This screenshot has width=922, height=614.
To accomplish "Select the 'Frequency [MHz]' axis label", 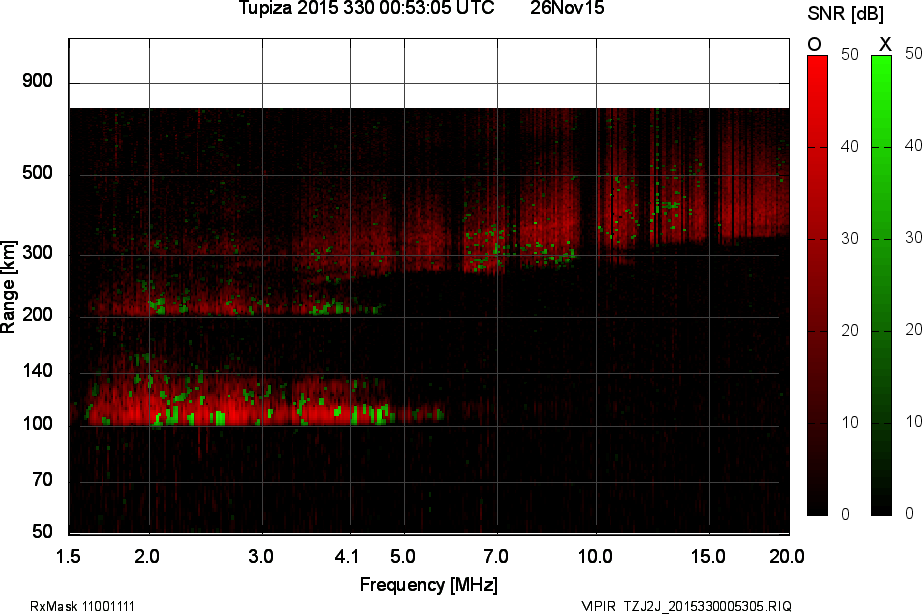I will [x=428, y=584].
